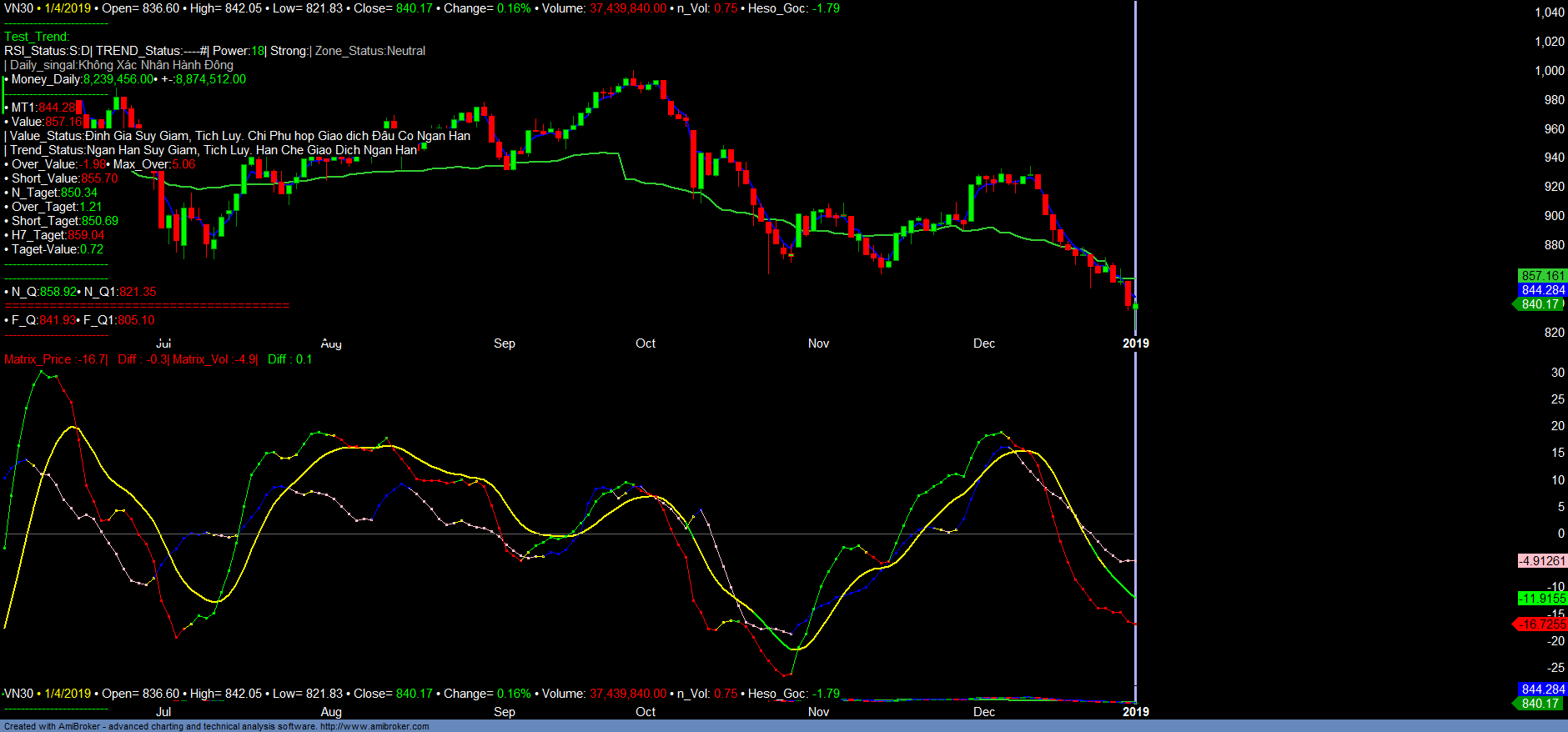The height and width of the screenshot is (732, 1568).
Task: Click the Test_Trend indicator title
Action: coord(37,37)
